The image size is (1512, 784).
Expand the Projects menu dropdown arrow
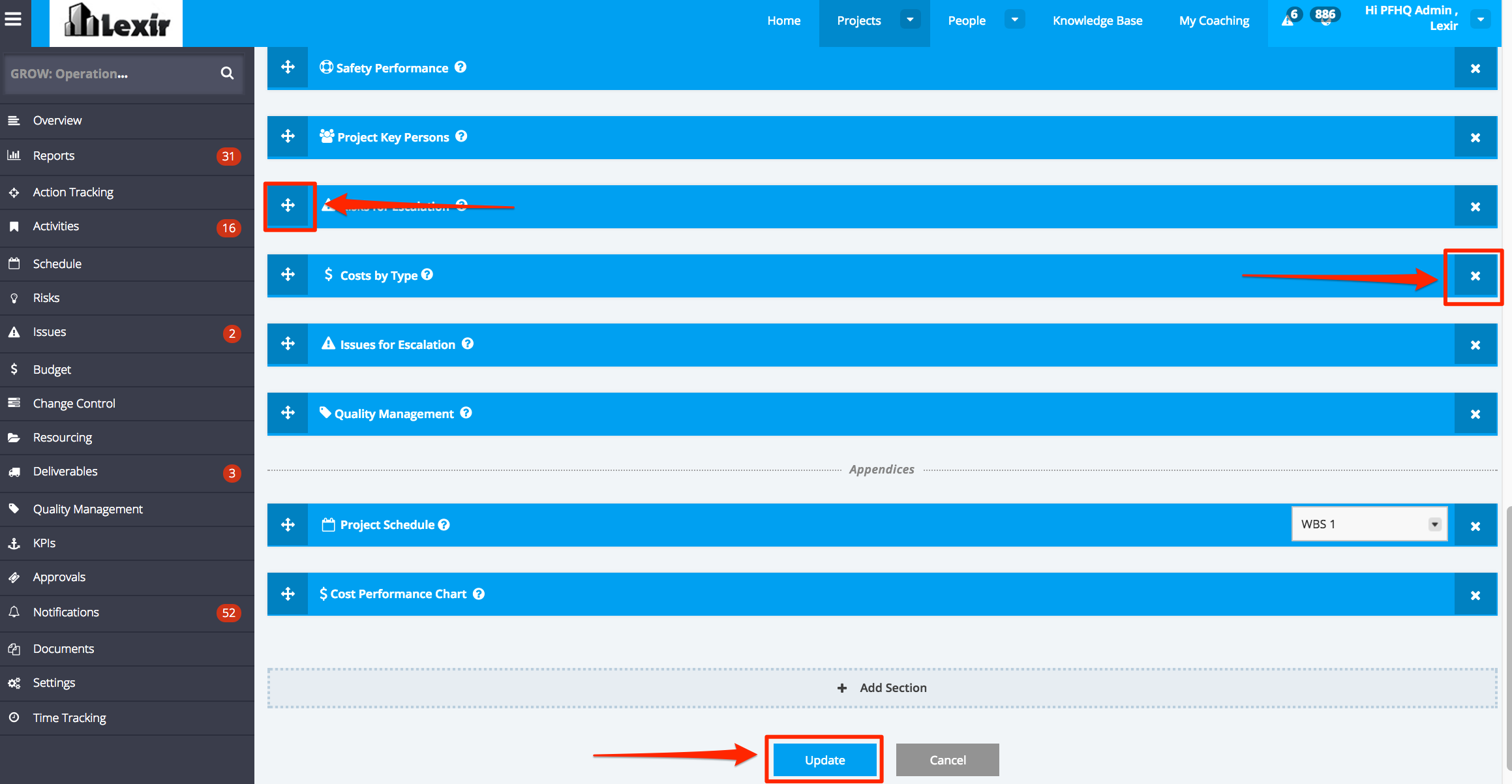pos(910,20)
